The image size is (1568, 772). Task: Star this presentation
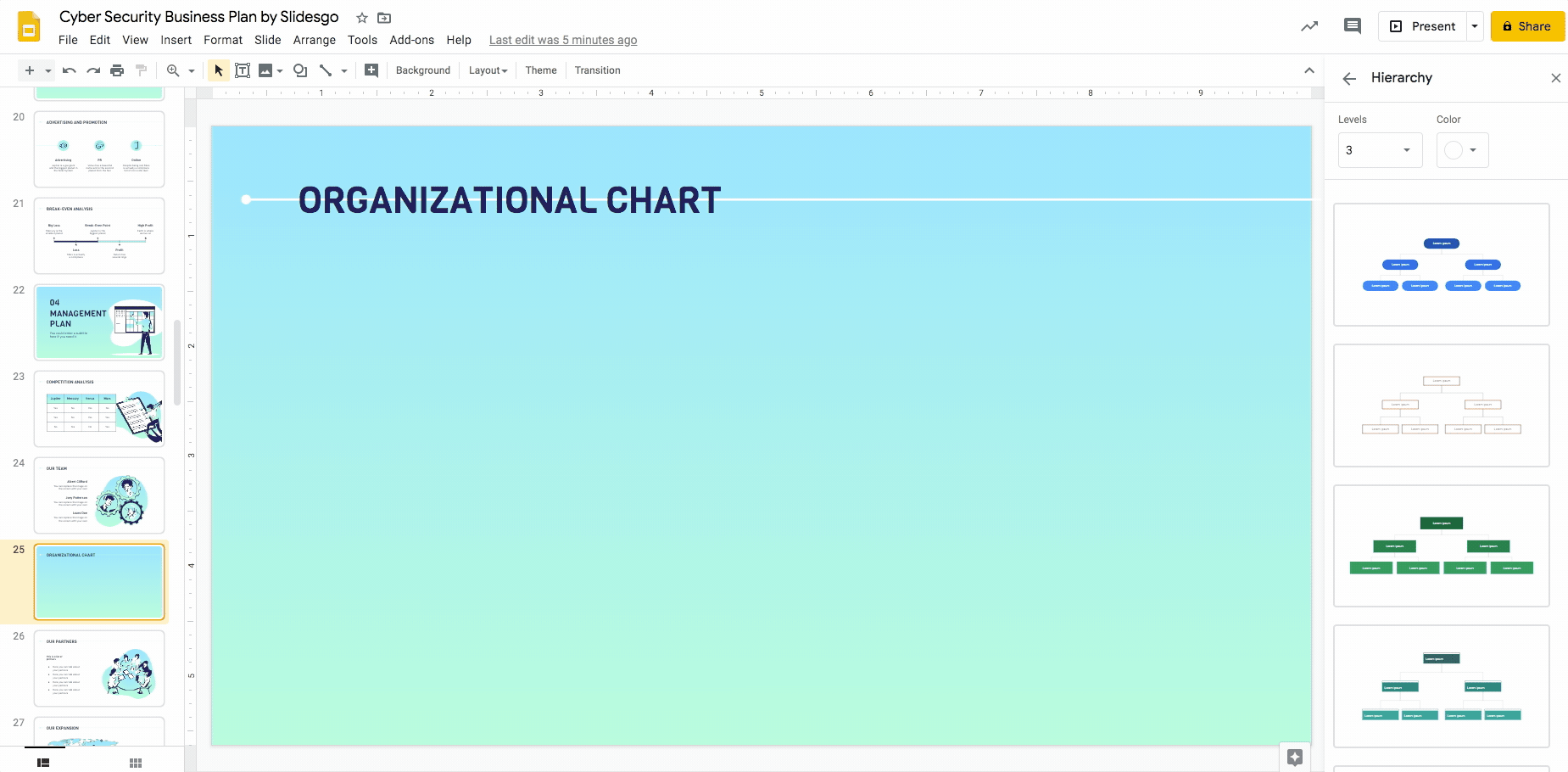pos(361,17)
